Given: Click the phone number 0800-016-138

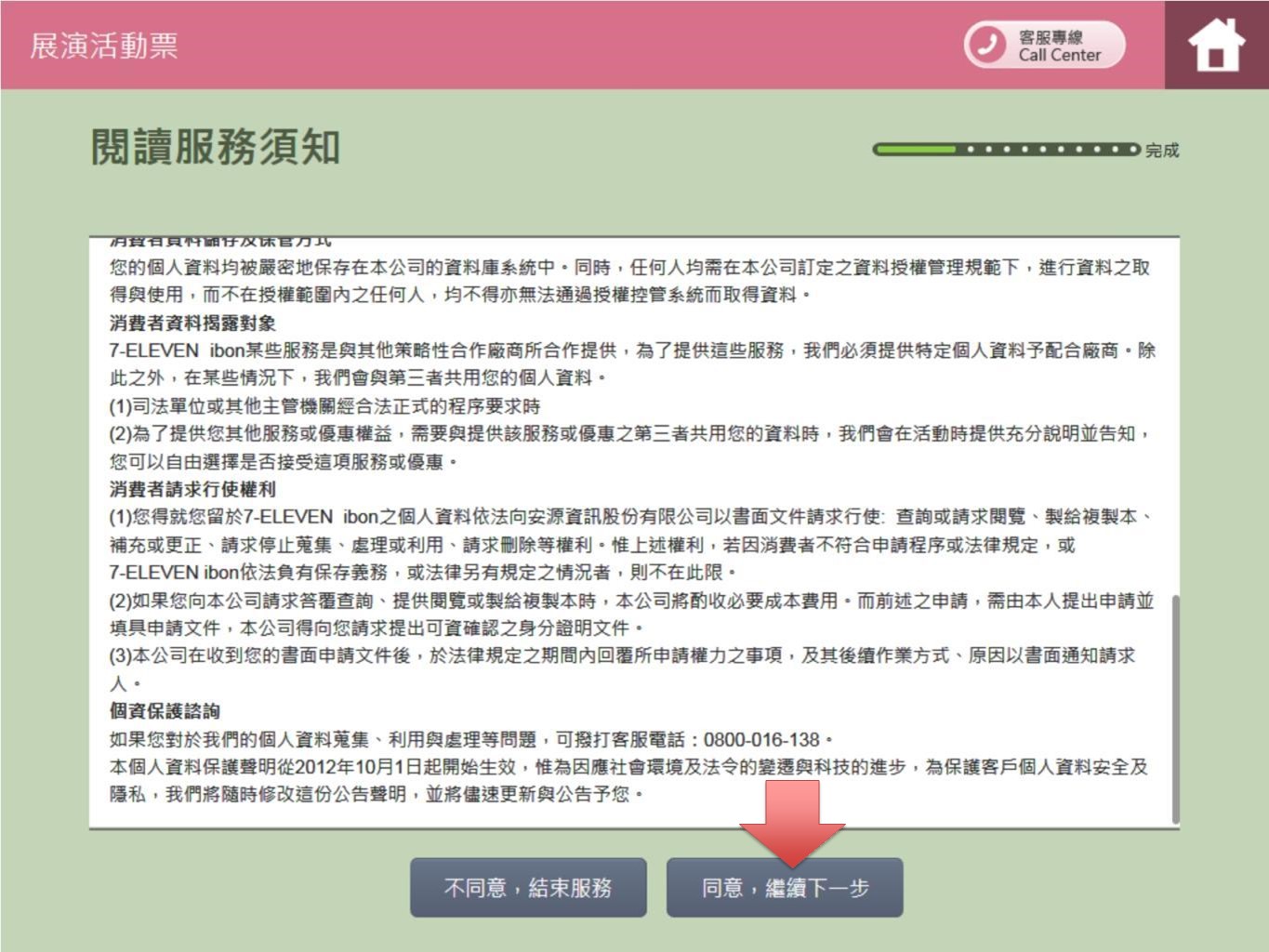Looking at the screenshot, I should [x=760, y=740].
